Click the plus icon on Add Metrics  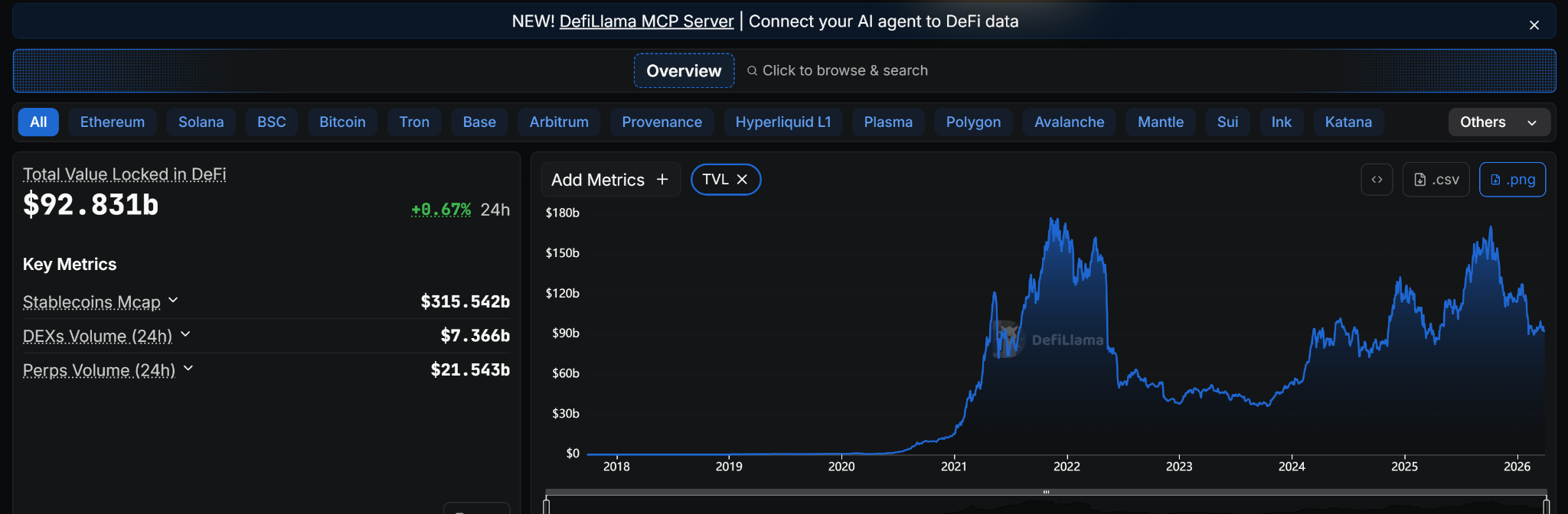point(662,180)
